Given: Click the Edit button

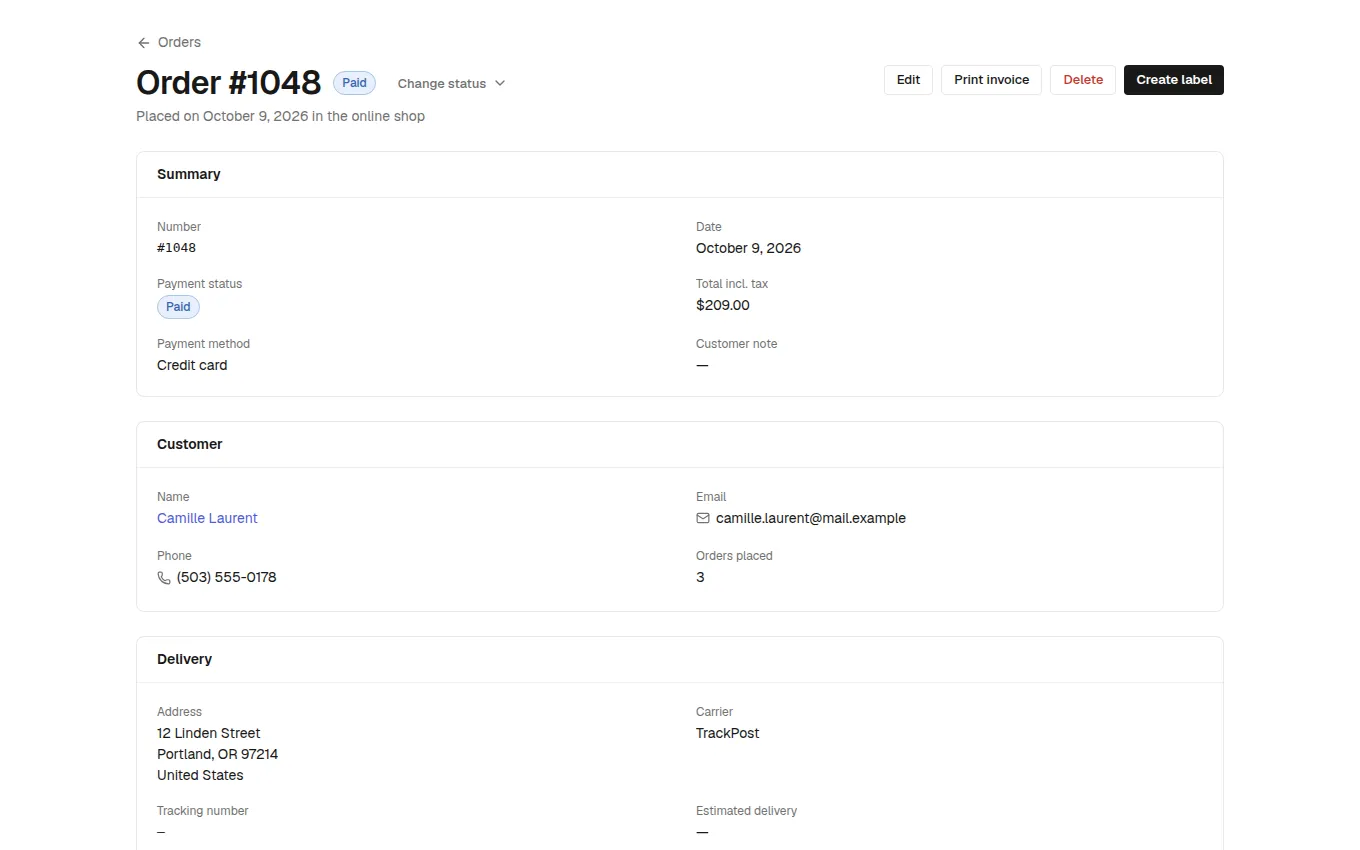Looking at the screenshot, I should [908, 80].
